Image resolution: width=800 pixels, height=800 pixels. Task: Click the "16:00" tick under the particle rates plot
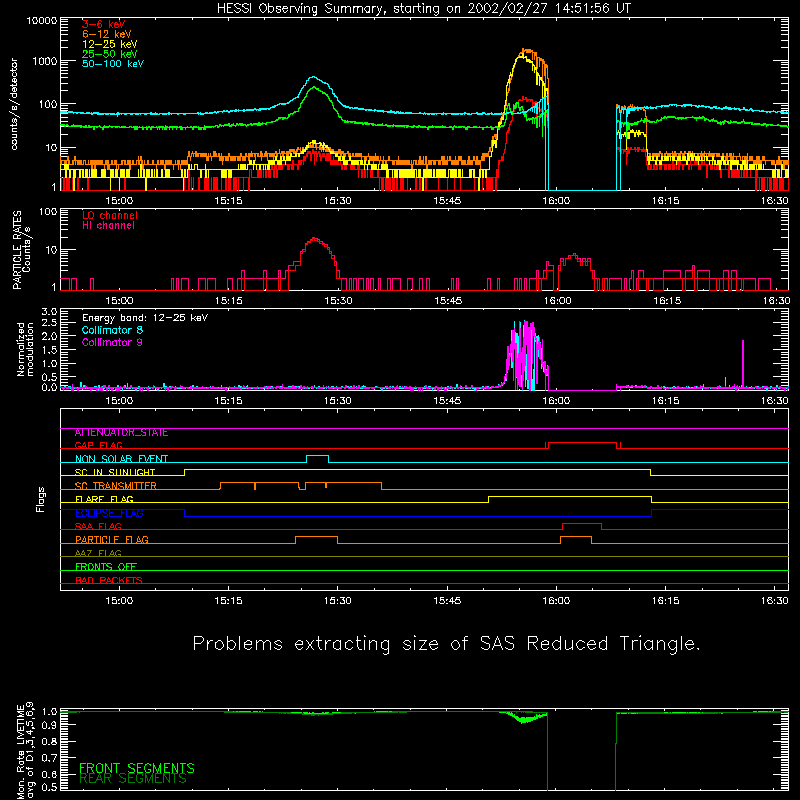[x=557, y=301]
